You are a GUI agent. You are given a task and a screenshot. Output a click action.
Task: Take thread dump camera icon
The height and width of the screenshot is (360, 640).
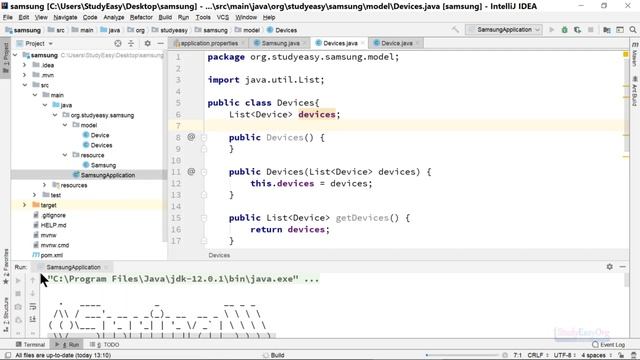click(18, 307)
